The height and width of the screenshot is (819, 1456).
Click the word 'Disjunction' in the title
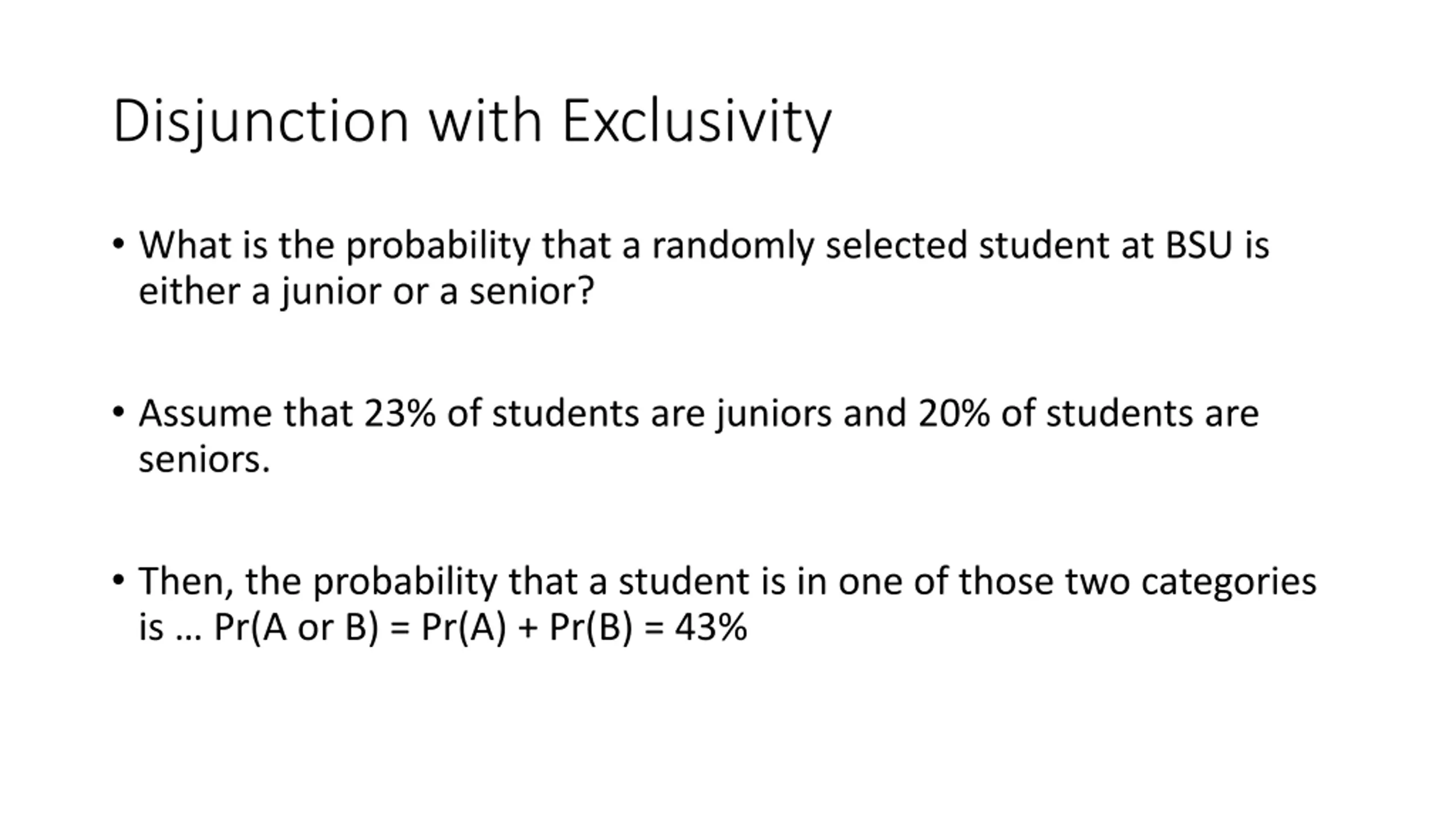260,121
